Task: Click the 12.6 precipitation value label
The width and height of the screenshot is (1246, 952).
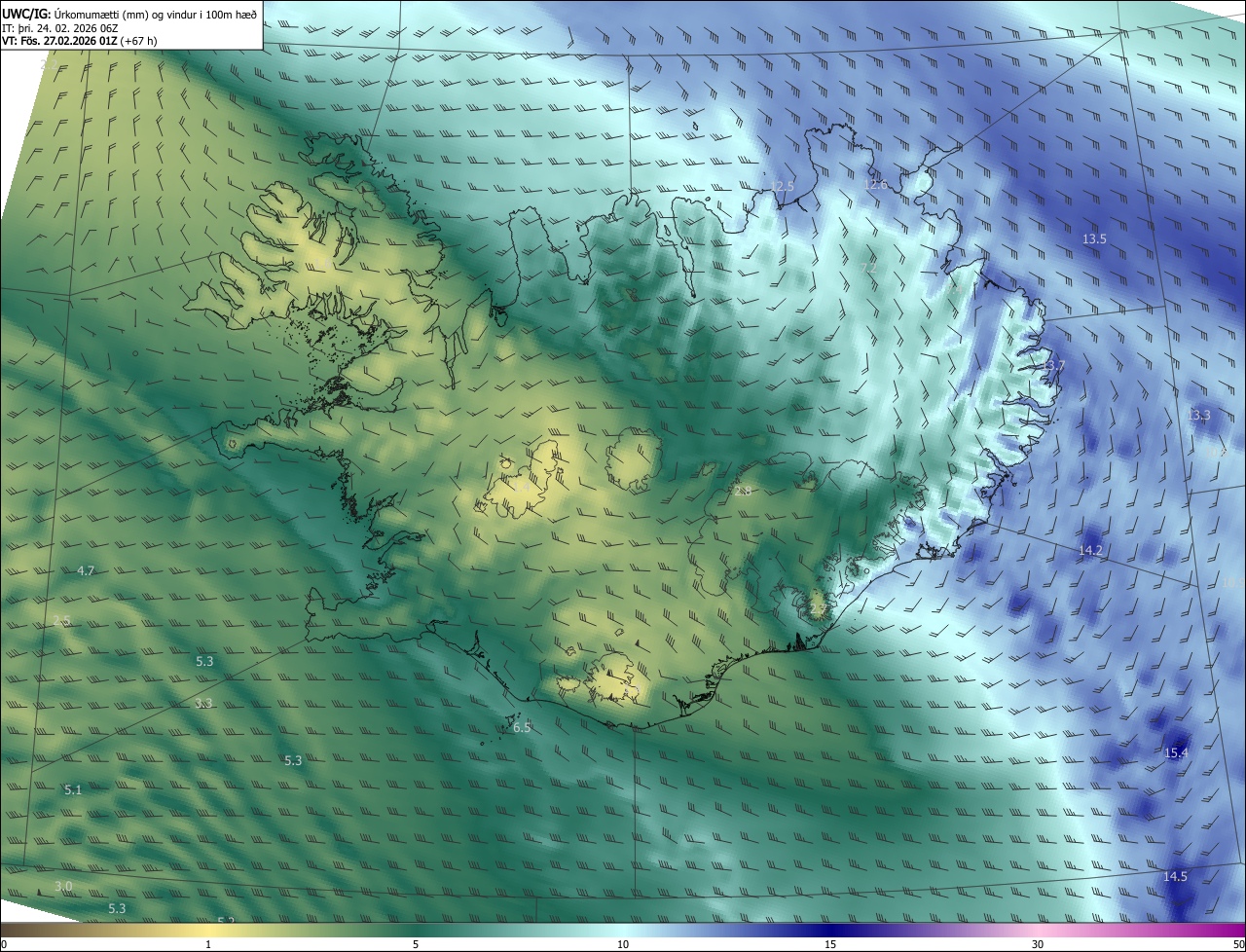Action: coord(876,185)
